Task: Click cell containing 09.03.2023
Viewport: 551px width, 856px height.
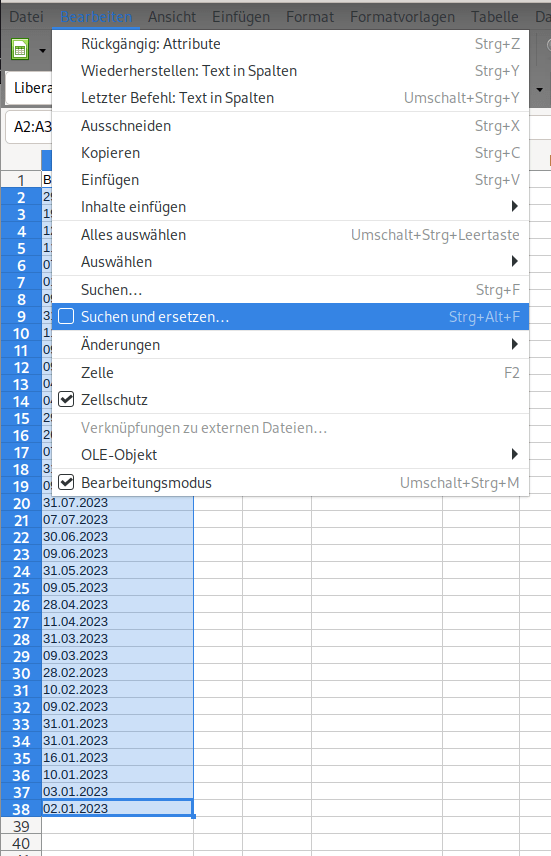Action: (117, 655)
